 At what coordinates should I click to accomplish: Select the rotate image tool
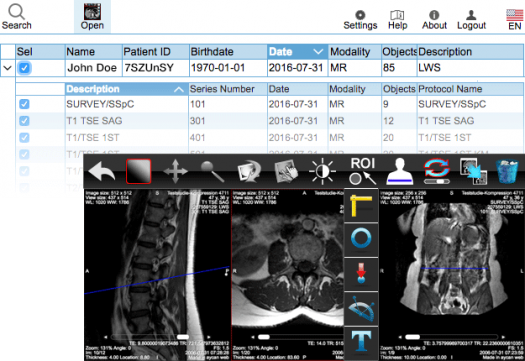[249, 171]
